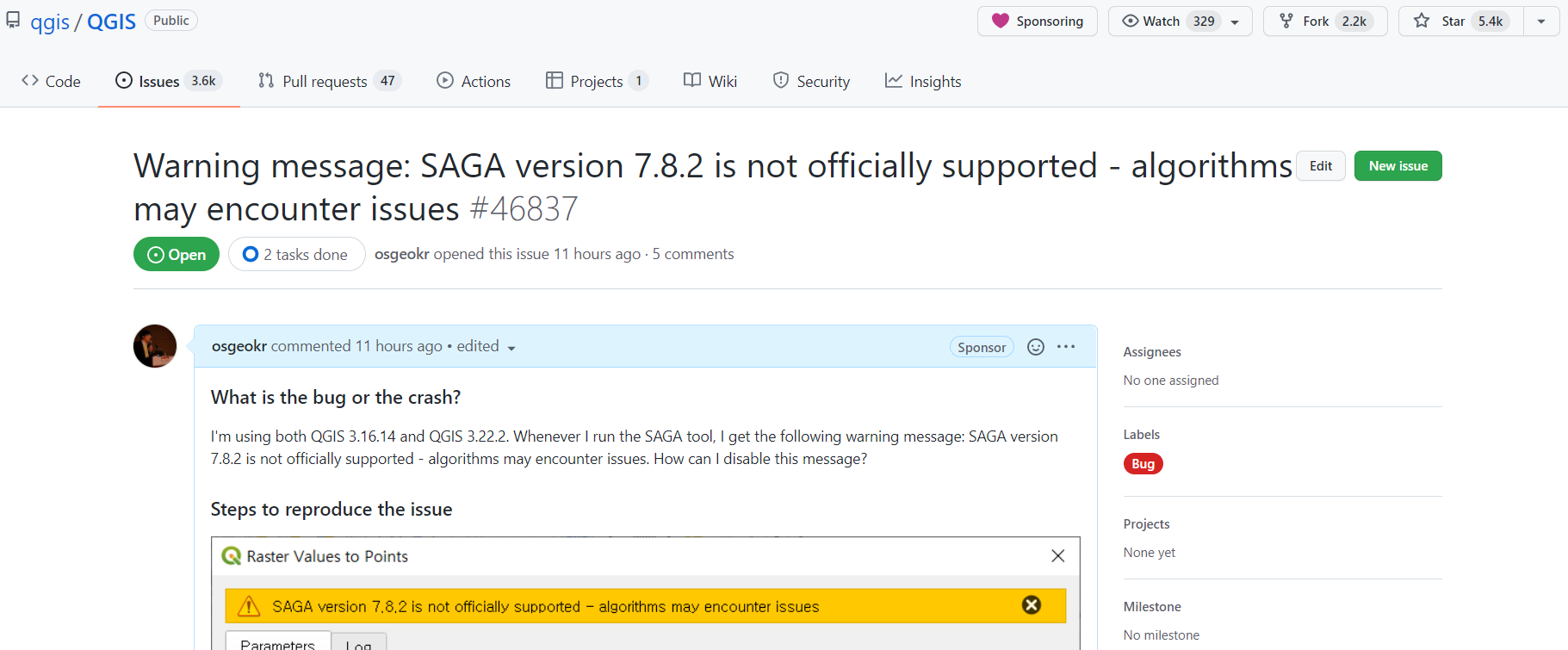
Task: Click the Sponsoring heart button
Action: [1037, 22]
